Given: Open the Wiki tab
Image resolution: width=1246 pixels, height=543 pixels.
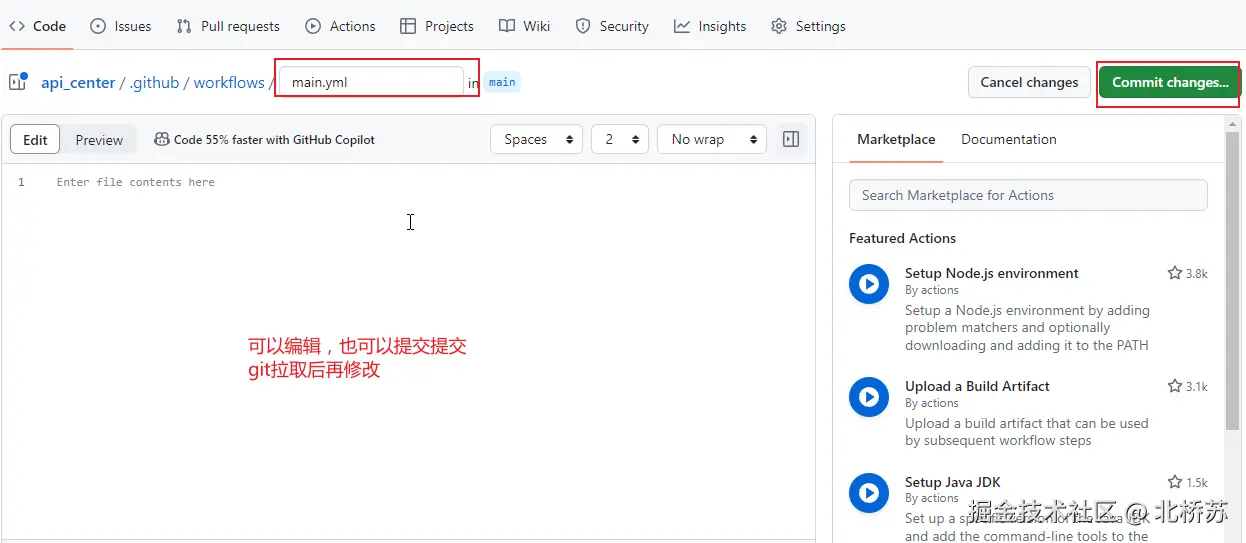Looking at the screenshot, I should (525, 26).
